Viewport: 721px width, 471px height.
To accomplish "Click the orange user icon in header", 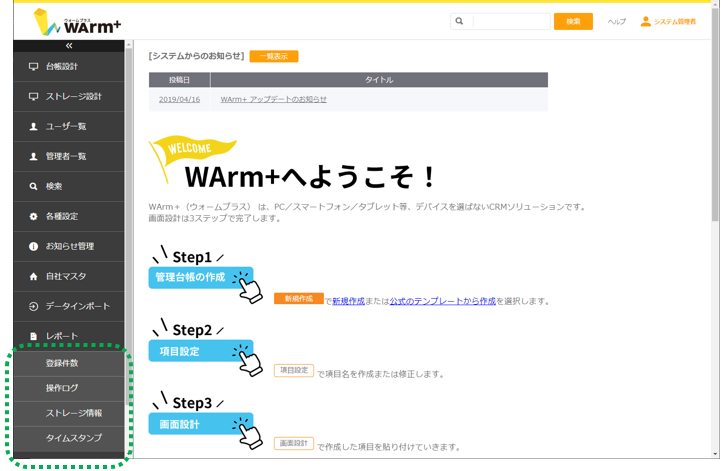I will [x=646, y=21].
